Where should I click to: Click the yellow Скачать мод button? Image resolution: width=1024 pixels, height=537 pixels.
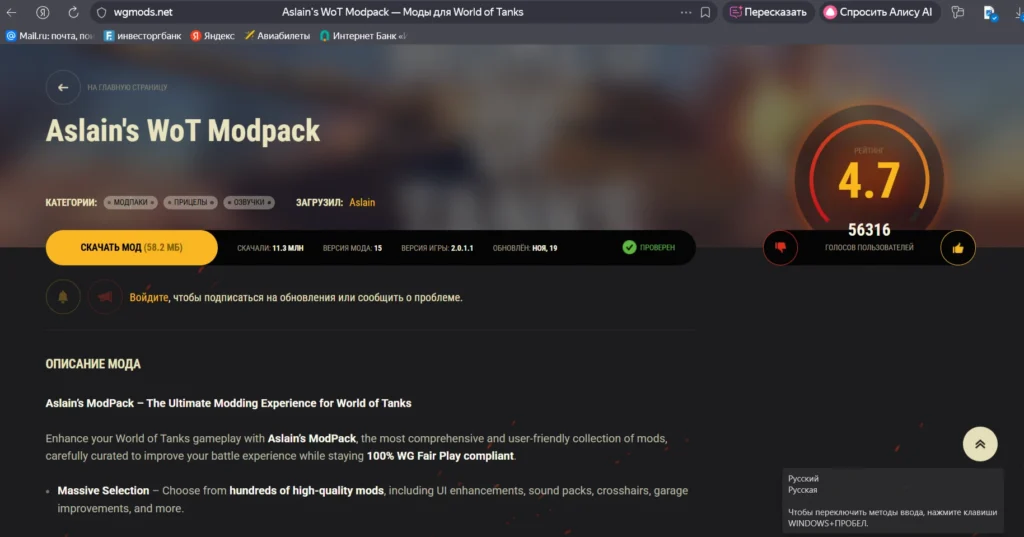click(x=131, y=247)
